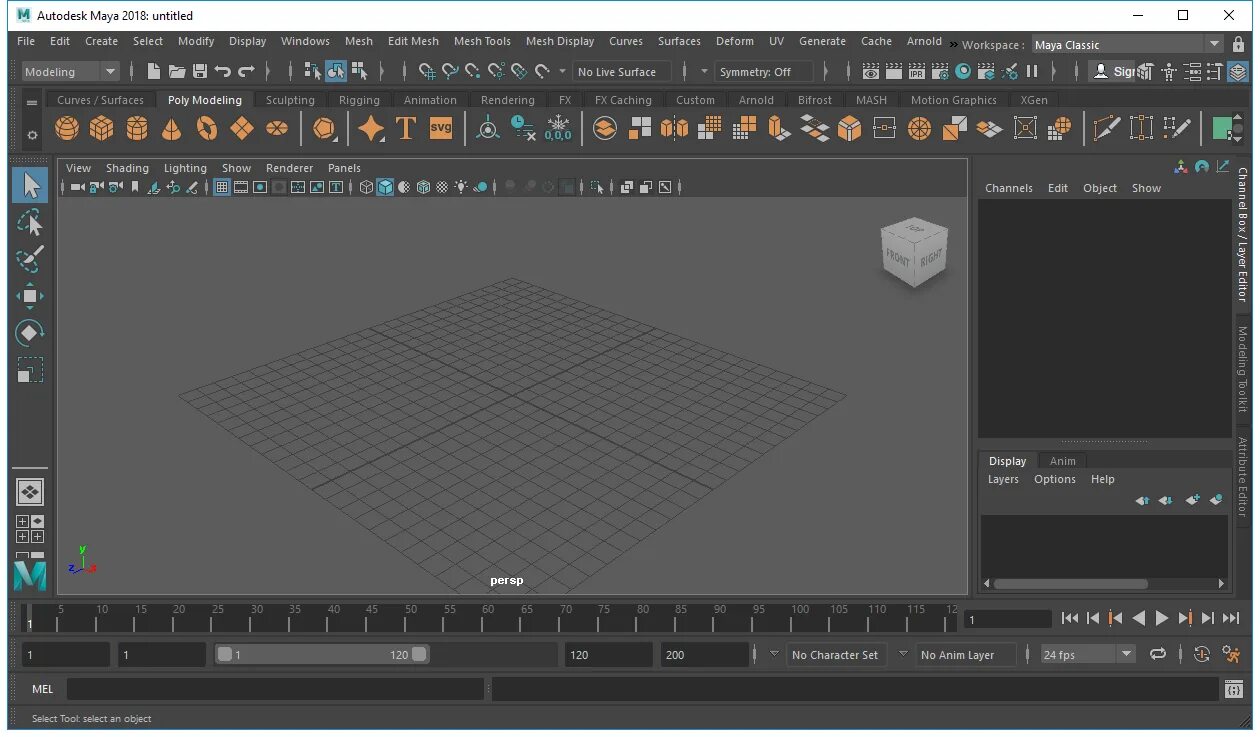
Task: Open the Attribute Editor side tab
Action: coord(1243,477)
